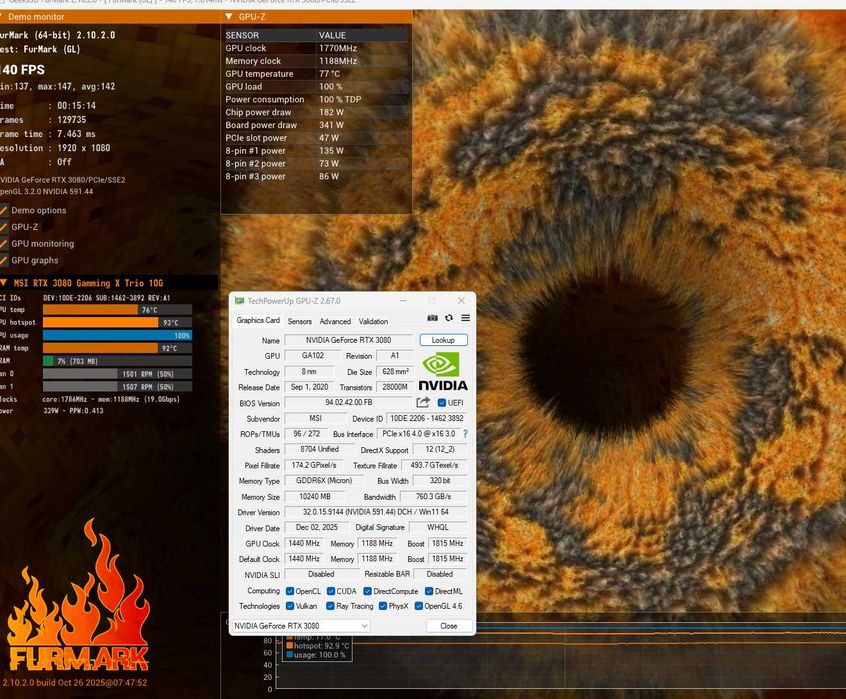Toggle GPU monitoring checkbox in FurMark
Image resolution: width=846 pixels, height=699 pixels.
(4, 244)
